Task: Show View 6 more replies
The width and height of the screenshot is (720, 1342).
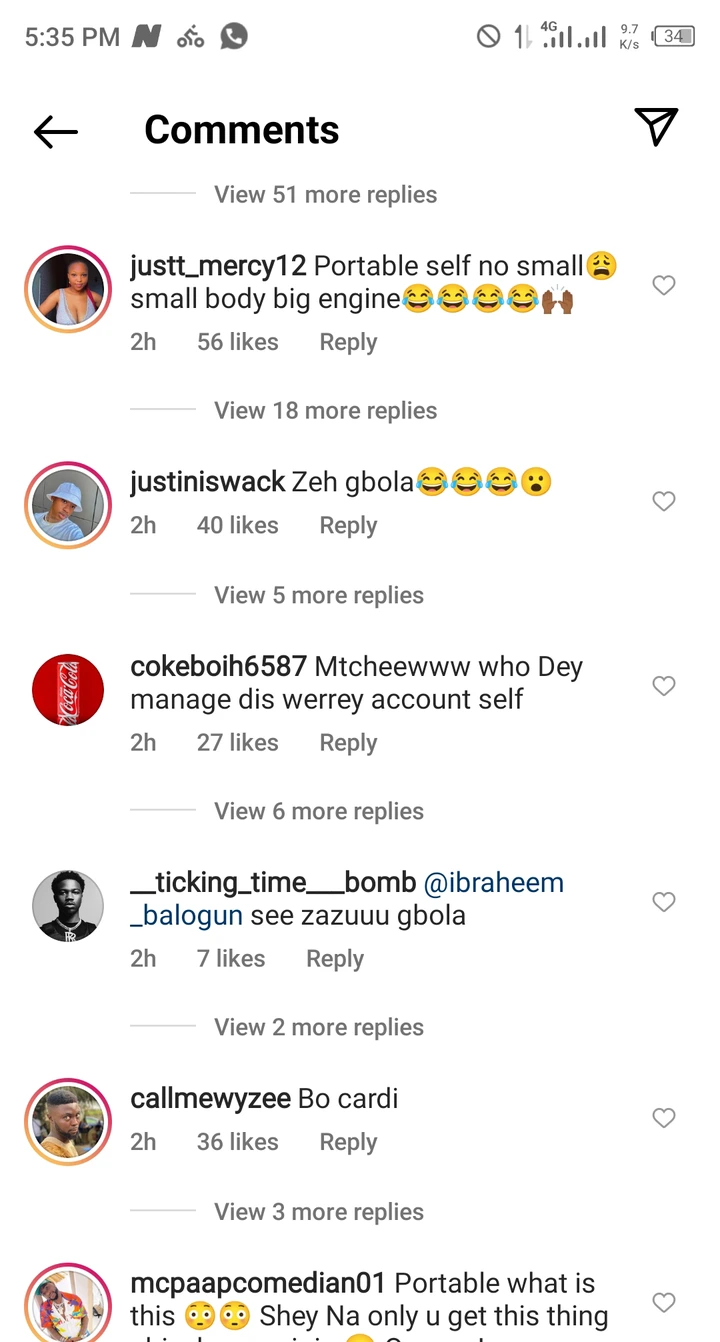Action: 318,811
